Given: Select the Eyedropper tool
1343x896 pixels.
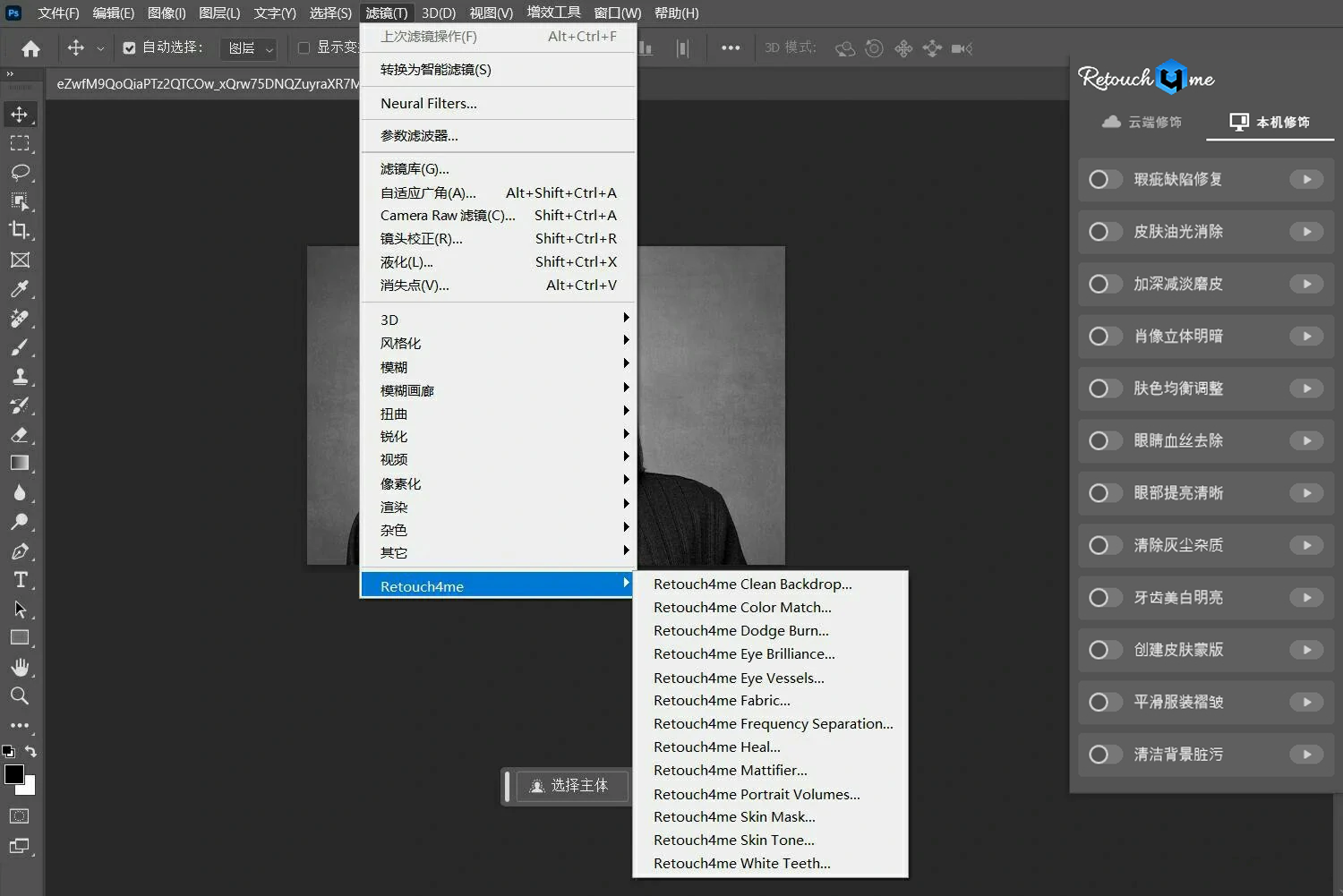Looking at the screenshot, I should coord(20,288).
